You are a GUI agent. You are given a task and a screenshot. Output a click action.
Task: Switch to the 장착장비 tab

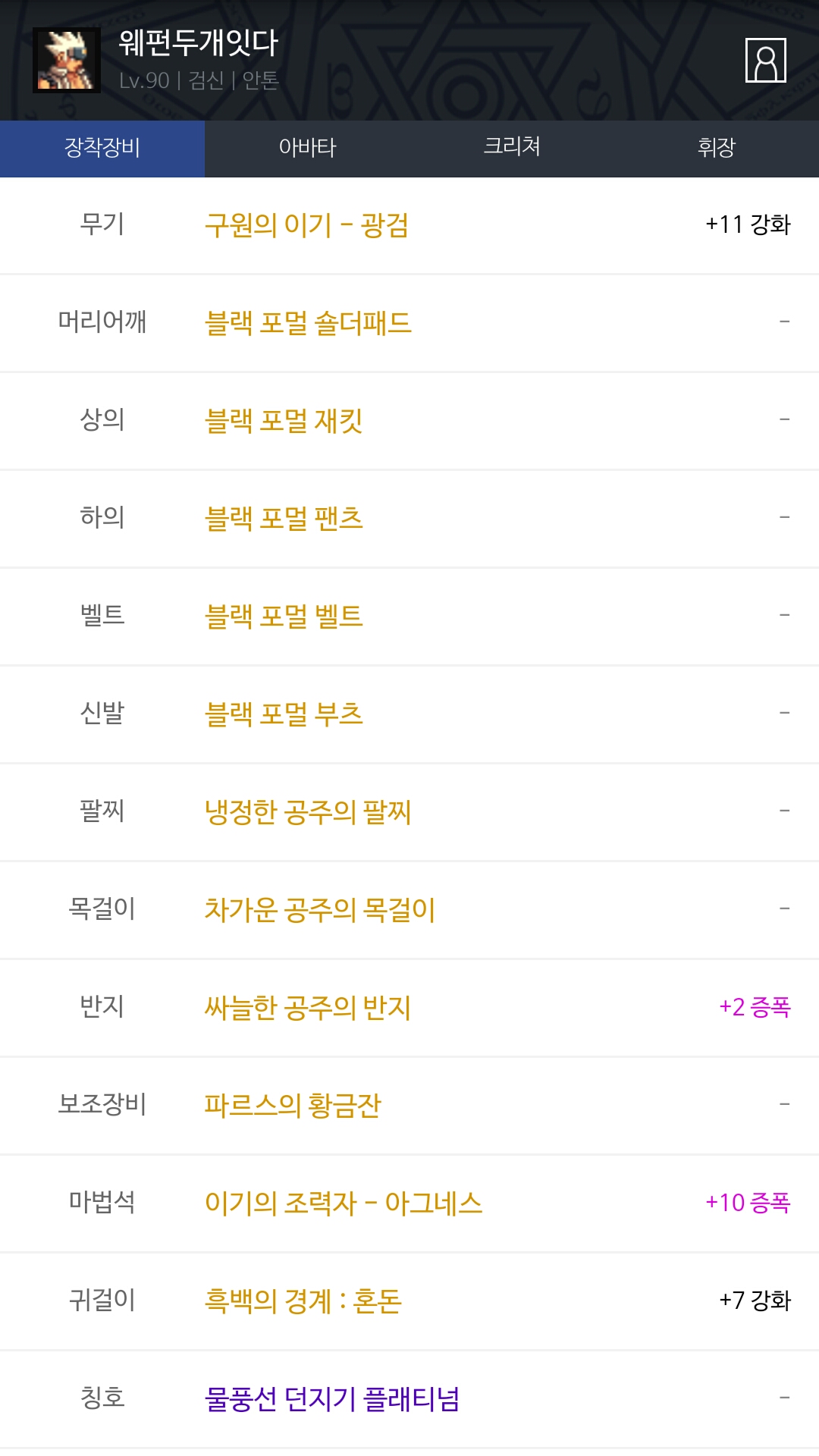pos(102,148)
